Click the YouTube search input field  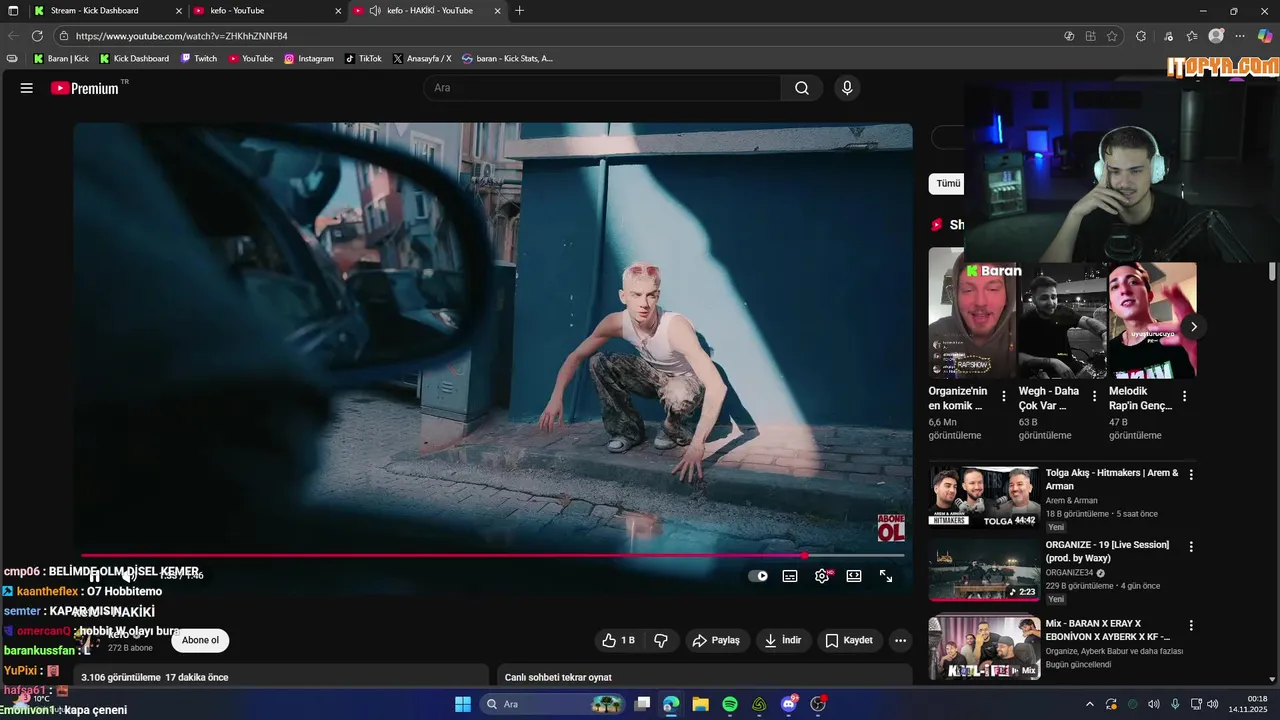point(603,88)
